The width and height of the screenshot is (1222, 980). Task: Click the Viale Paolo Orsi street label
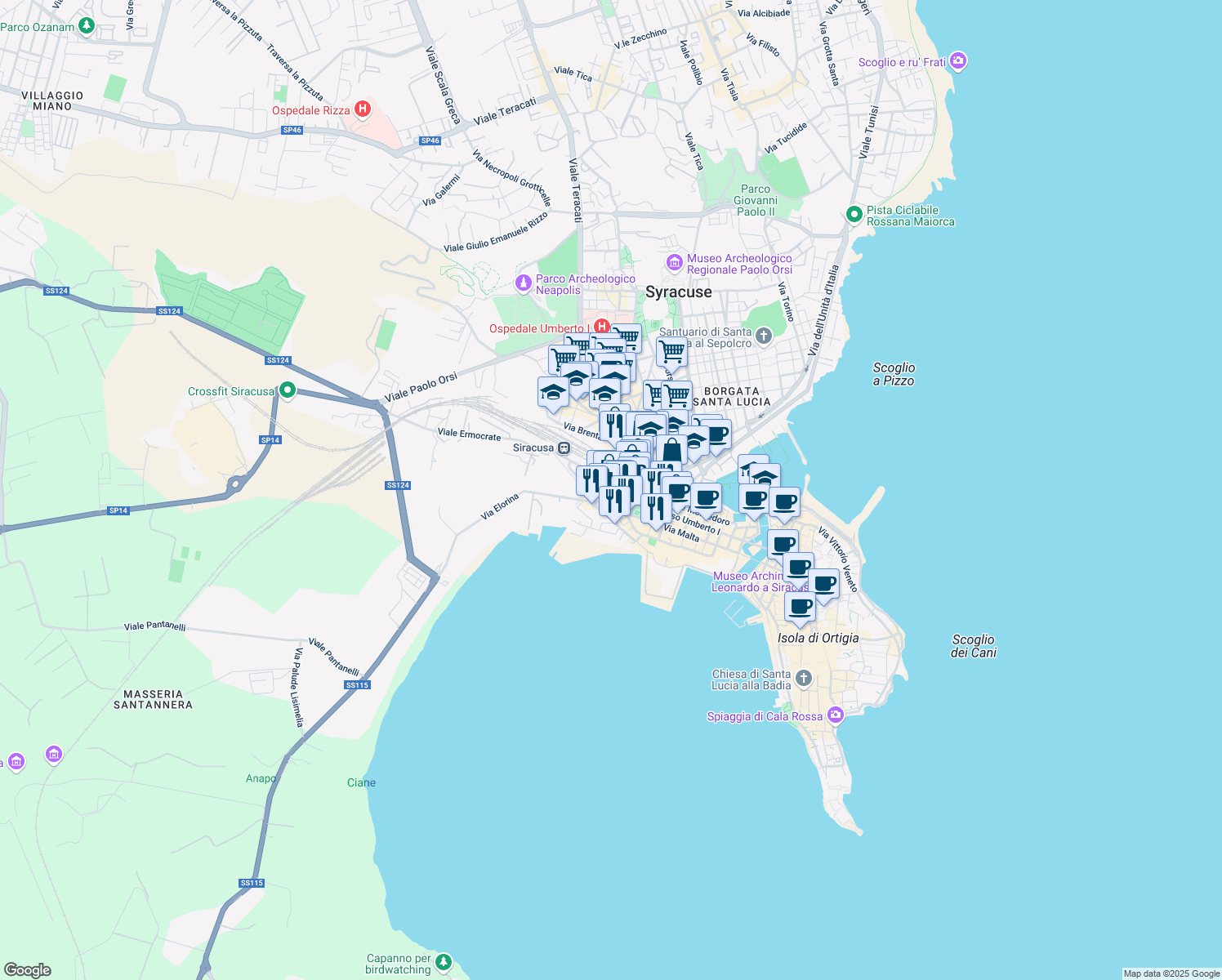tap(421, 387)
